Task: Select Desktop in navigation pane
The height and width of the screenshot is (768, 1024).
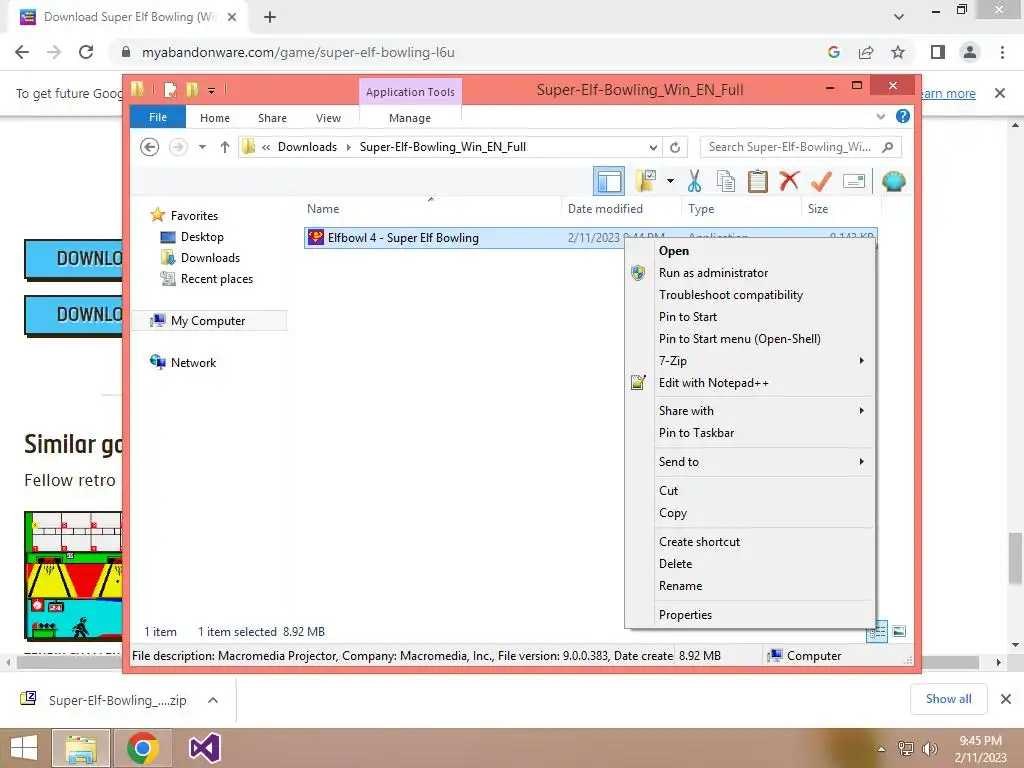Action: pyautogui.click(x=202, y=237)
